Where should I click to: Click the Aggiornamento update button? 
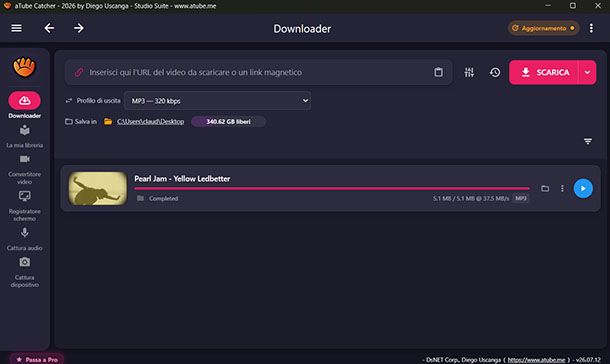click(543, 28)
